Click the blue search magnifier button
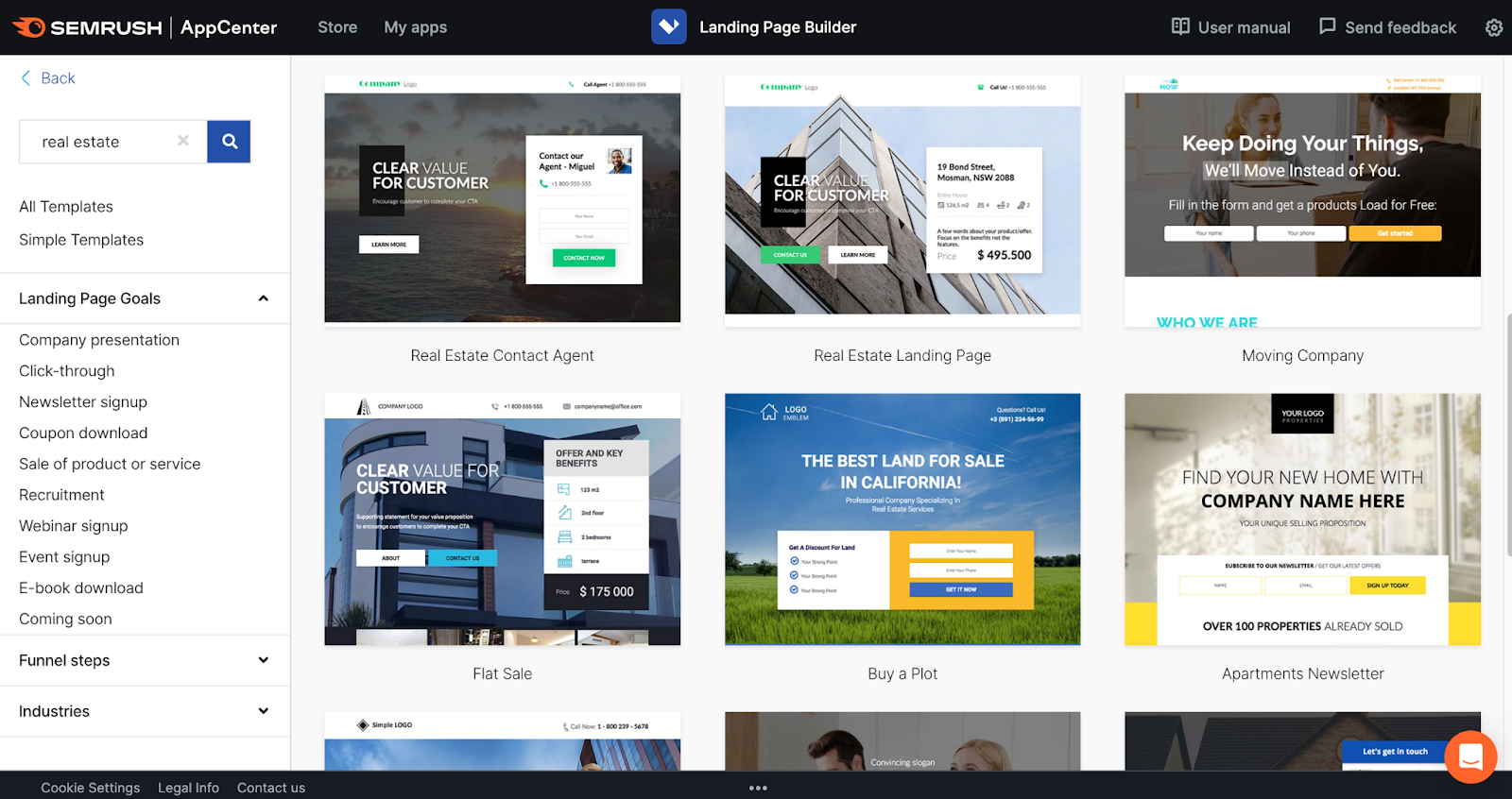Image resolution: width=1512 pixels, height=799 pixels. [229, 142]
